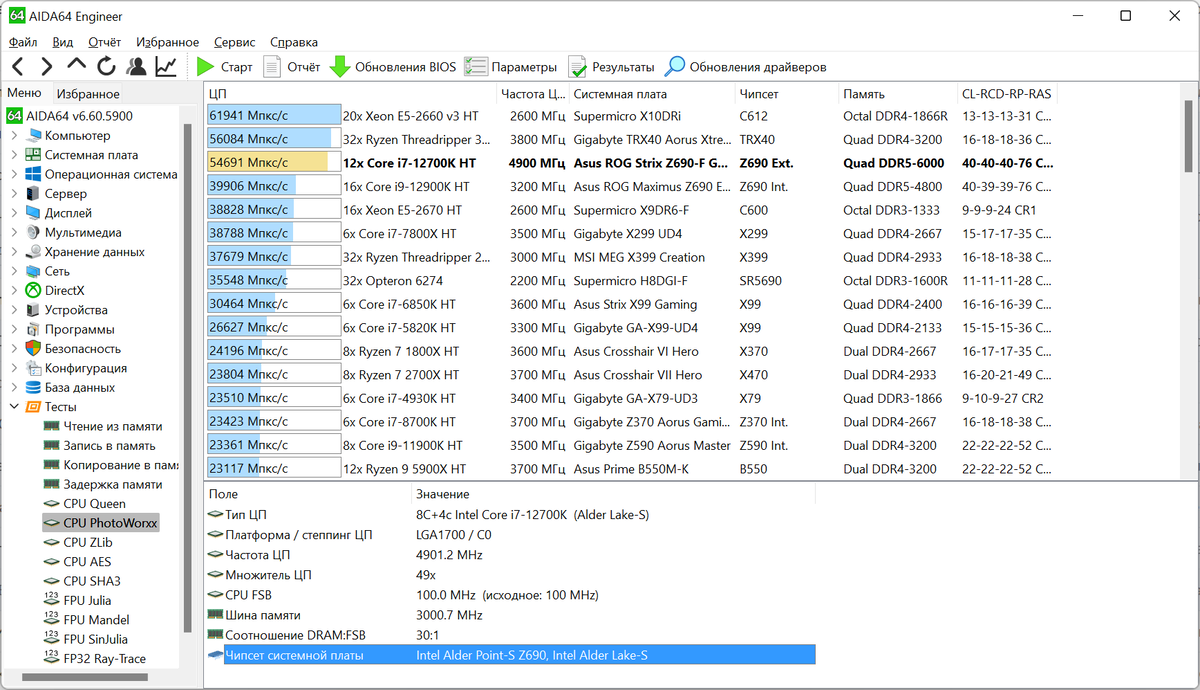Open the Отчёт toolbar button
The image size is (1200, 690).
coord(291,67)
